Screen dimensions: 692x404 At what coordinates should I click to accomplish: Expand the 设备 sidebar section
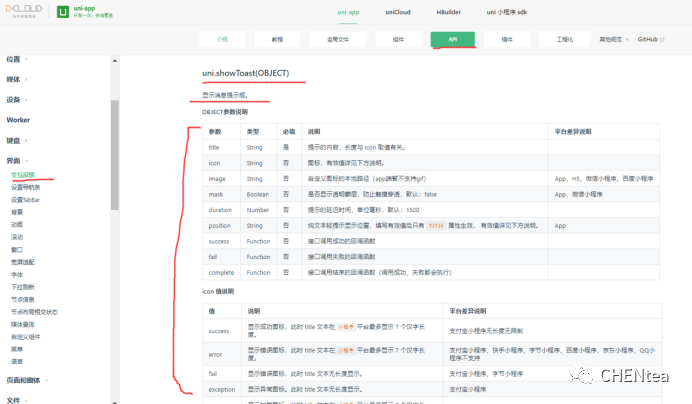pos(17,100)
